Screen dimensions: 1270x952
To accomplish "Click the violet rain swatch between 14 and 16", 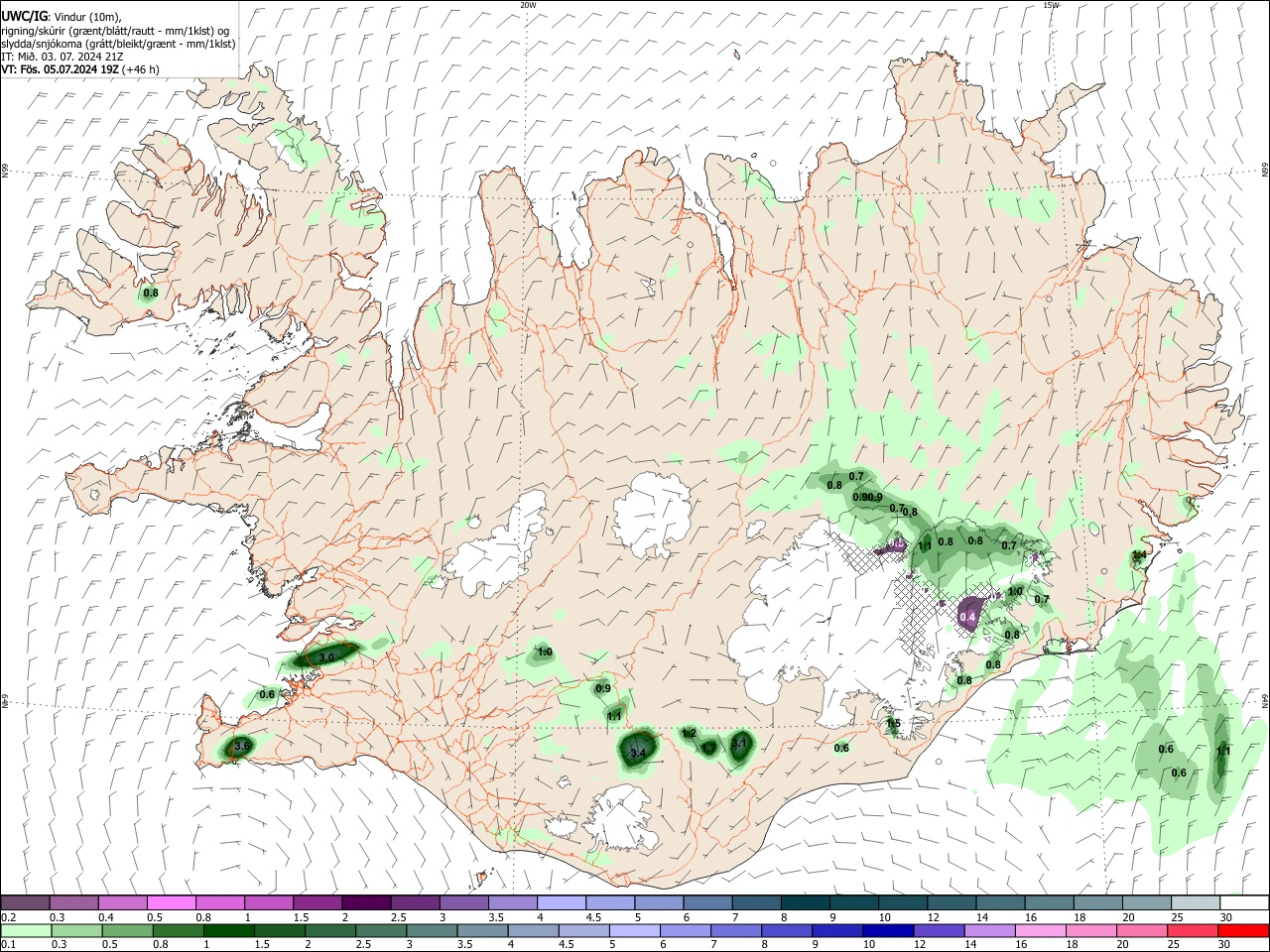I will [x=988, y=930].
